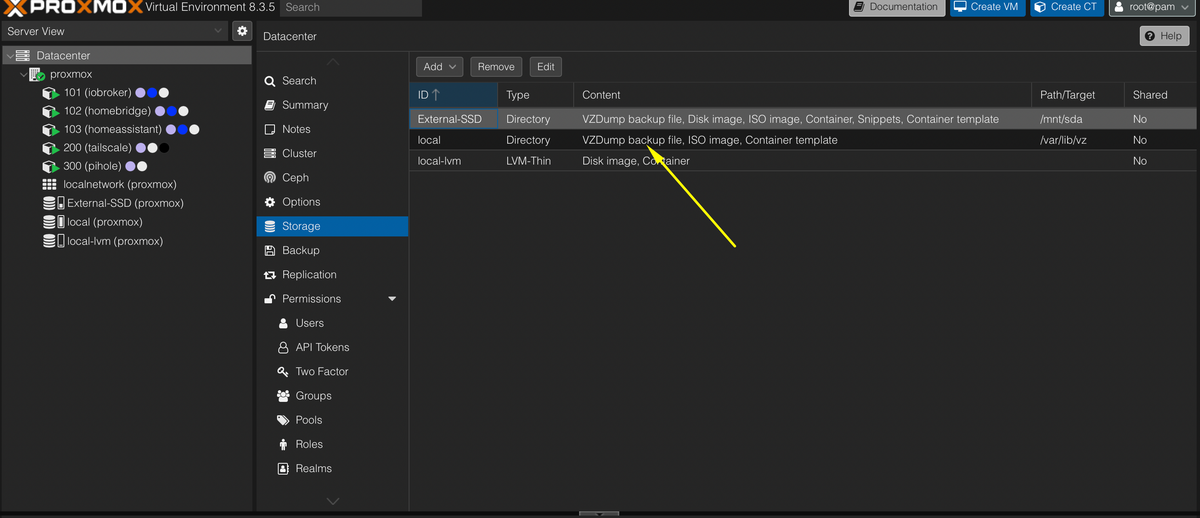Viewport: 1200px width, 518px height.
Task: Click the Edit storage button
Action: click(x=545, y=67)
